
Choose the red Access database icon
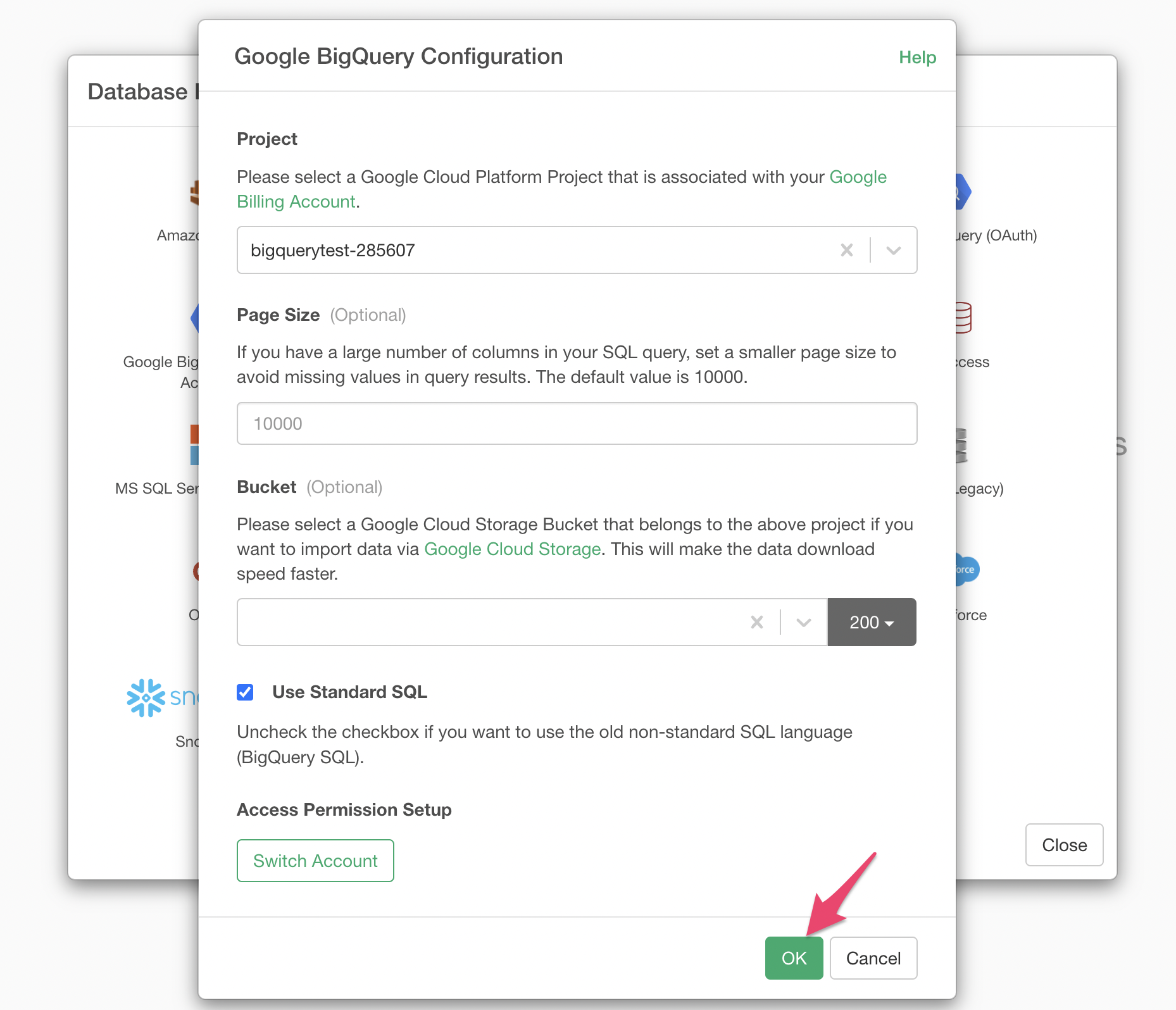tap(963, 318)
